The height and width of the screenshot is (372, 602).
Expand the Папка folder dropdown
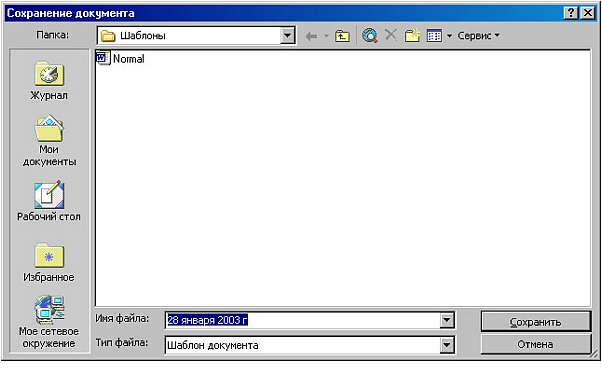click(x=288, y=36)
